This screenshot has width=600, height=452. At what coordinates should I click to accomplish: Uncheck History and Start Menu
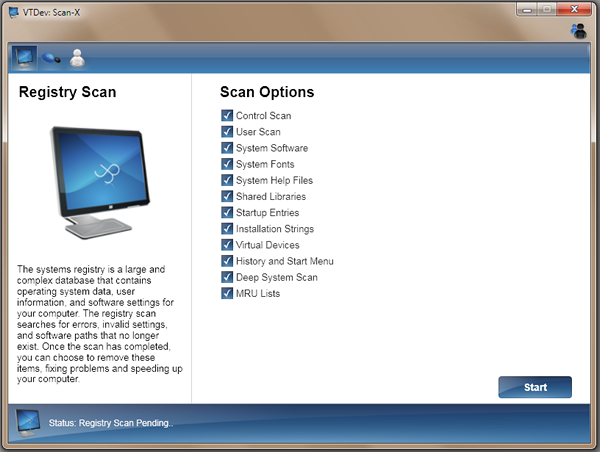[227, 261]
